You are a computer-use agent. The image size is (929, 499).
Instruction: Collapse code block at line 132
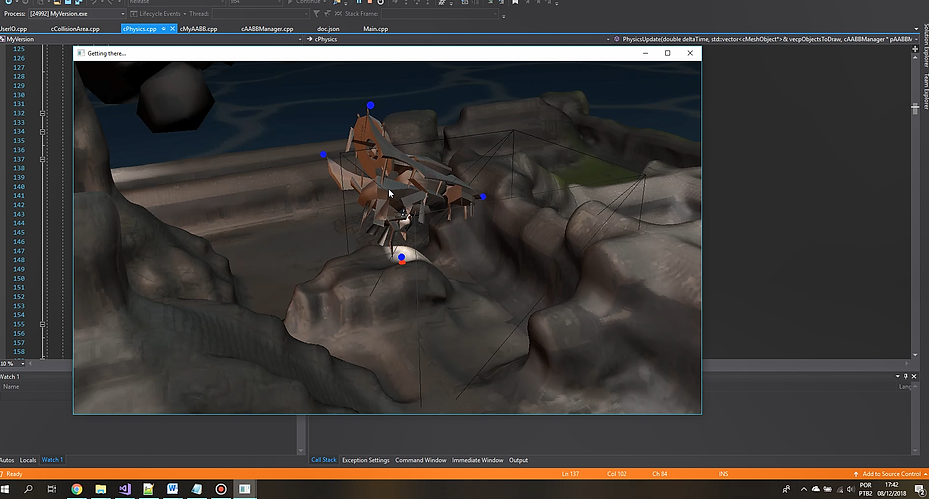click(x=42, y=113)
